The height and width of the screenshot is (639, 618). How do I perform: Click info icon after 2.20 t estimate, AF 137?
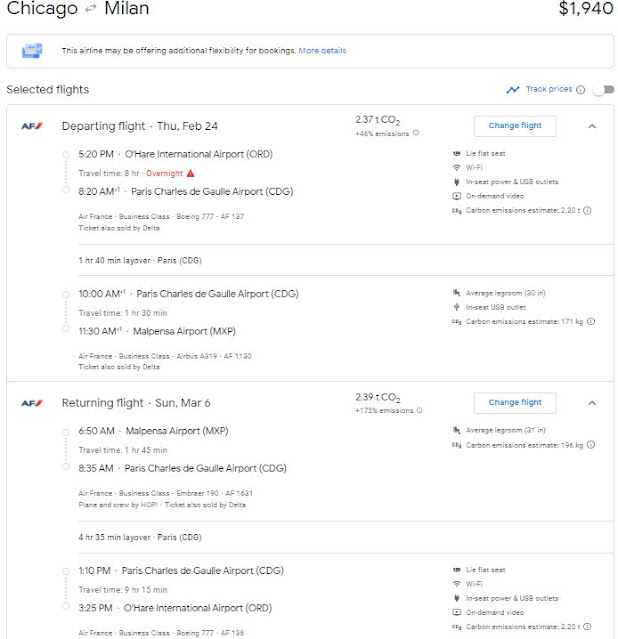pos(587,210)
